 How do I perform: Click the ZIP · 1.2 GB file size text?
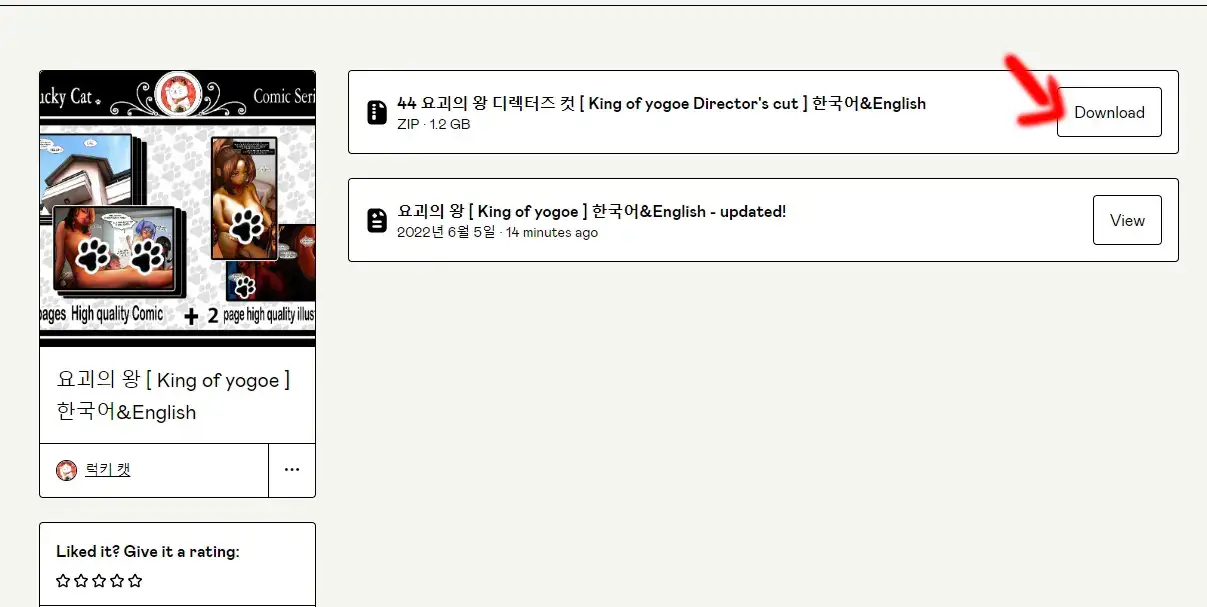coord(433,124)
